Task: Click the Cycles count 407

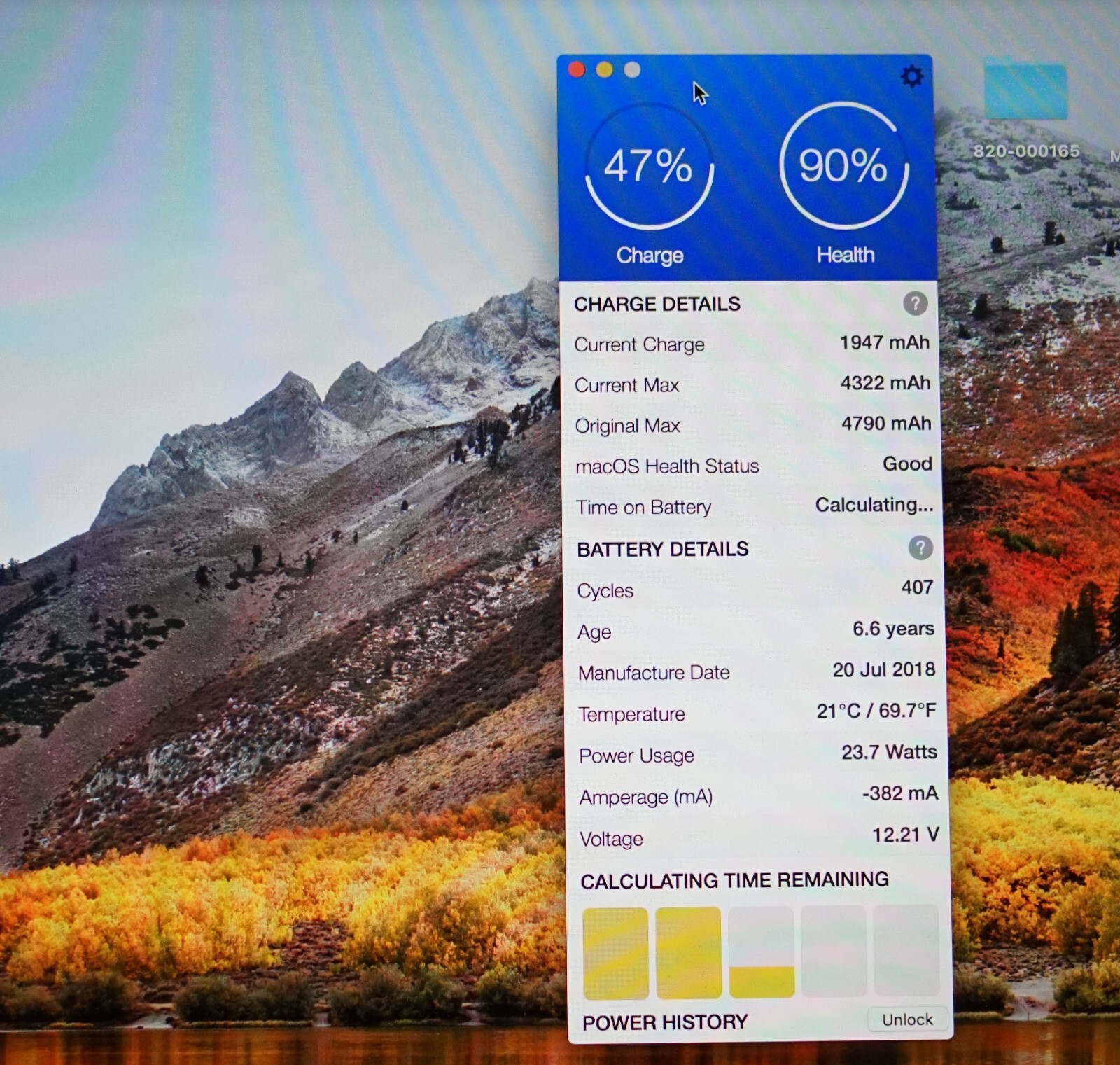Action: coord(917,587)
